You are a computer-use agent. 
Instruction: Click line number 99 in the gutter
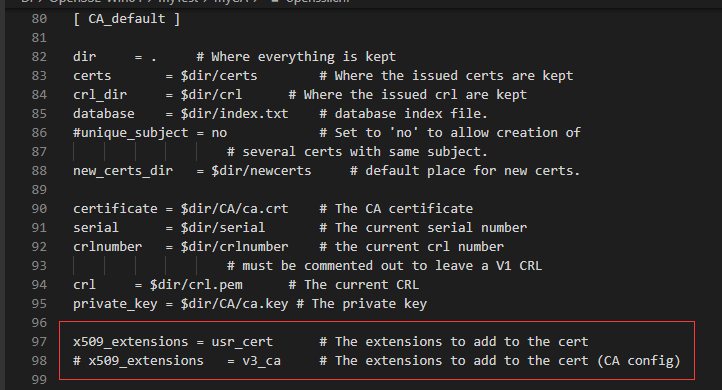[39, 379]
